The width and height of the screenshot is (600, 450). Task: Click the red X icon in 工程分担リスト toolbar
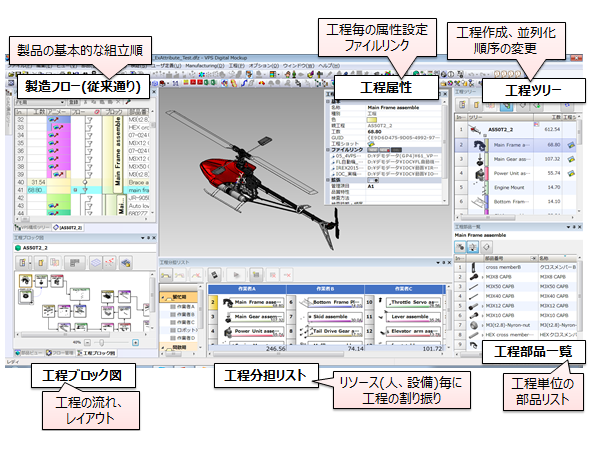(x=287, y=275)
